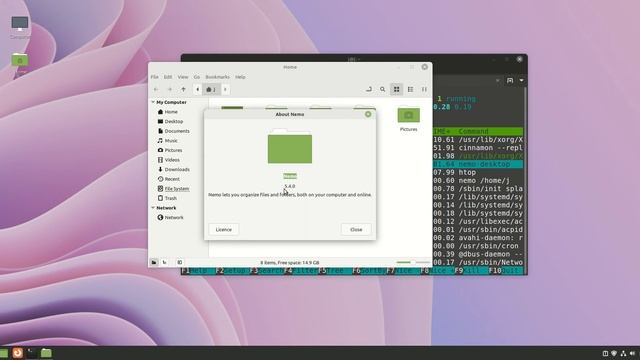Viewport: 640px width, 360px height.
Task: Select the /usr/sbin/cron process row
Action: point(478,246)
